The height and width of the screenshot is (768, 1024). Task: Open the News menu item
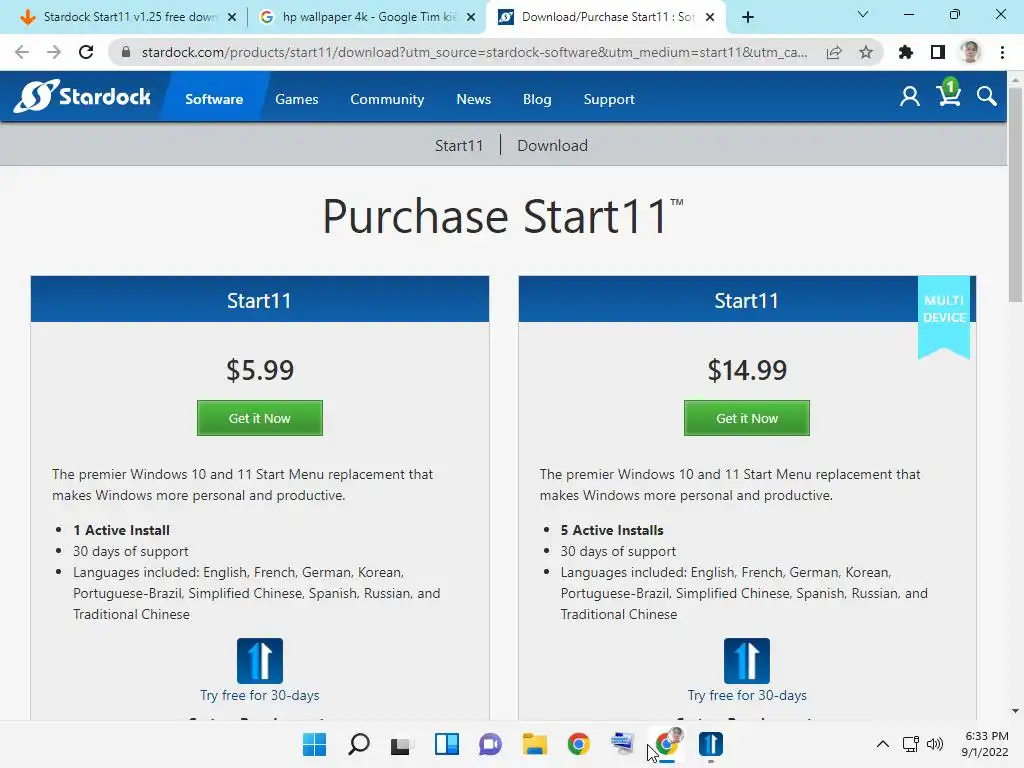click(x=473, y=99)
